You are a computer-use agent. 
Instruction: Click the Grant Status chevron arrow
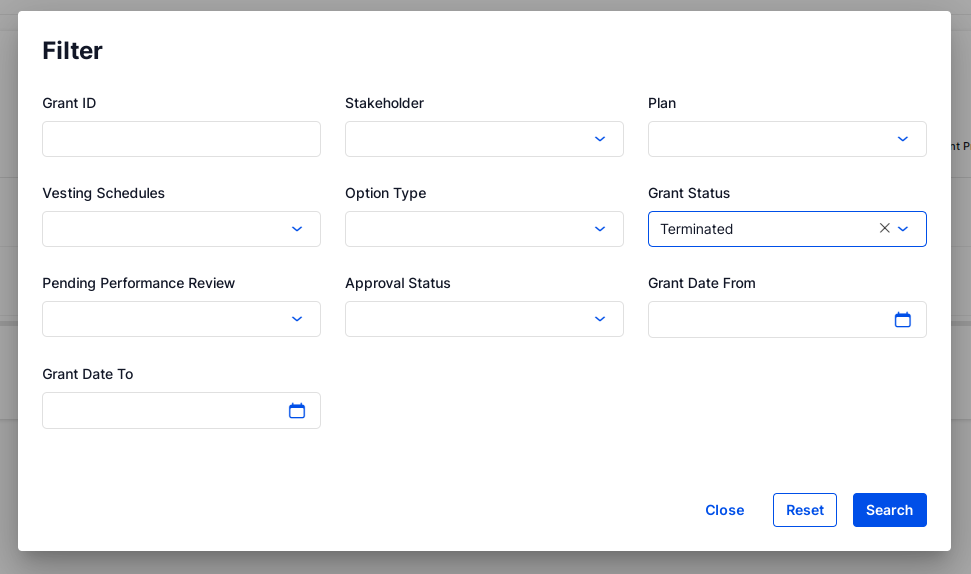(x=903, y=229)
